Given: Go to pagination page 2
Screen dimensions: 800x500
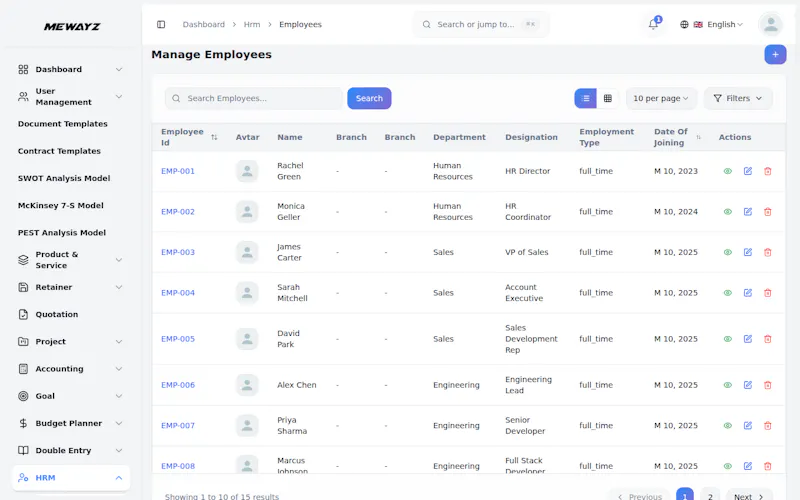Looking at the screenshot, I should (x=710, y=496).
